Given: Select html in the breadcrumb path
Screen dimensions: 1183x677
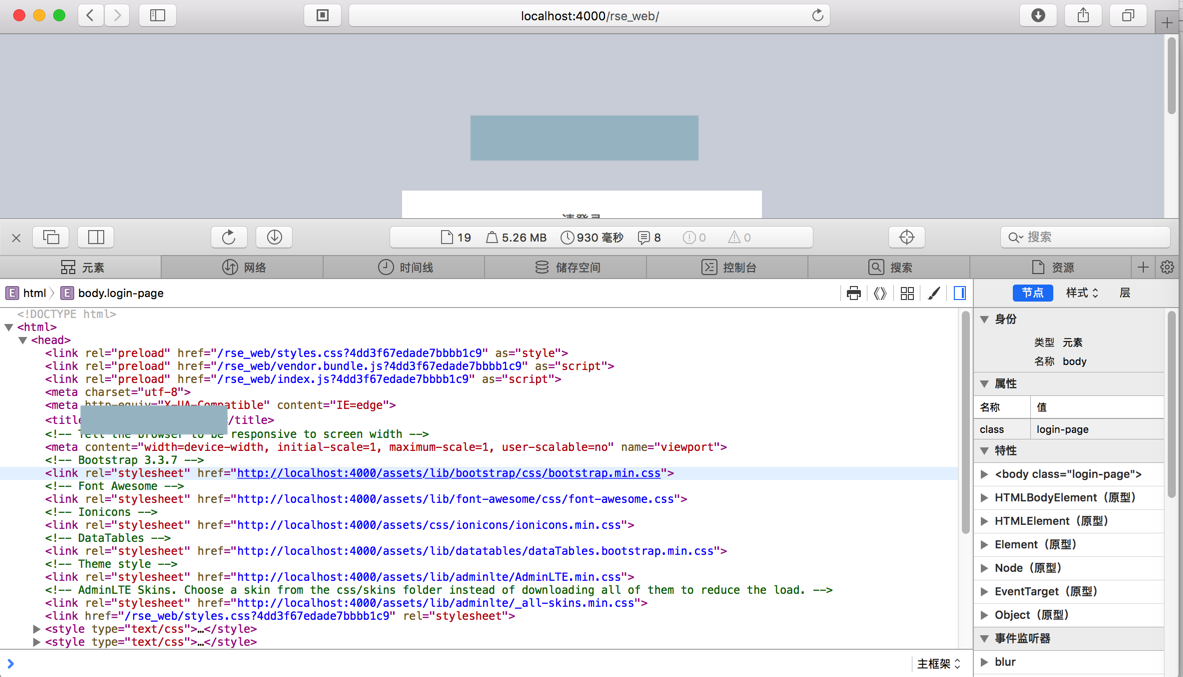Looking at the screenshot, I should [x=26, y=293].
